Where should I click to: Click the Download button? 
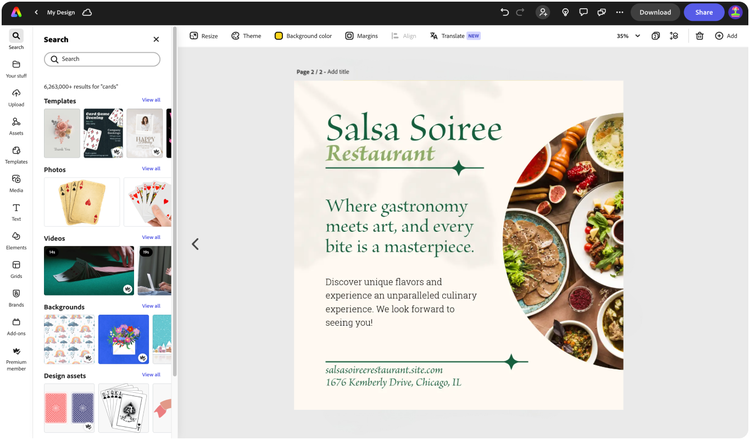click(655, 12)
